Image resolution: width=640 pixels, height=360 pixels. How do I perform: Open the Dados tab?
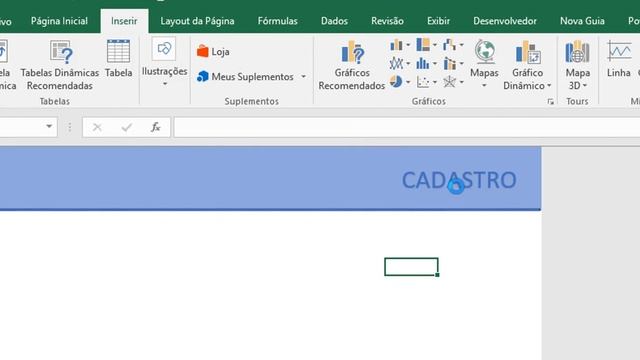[334, 21]
